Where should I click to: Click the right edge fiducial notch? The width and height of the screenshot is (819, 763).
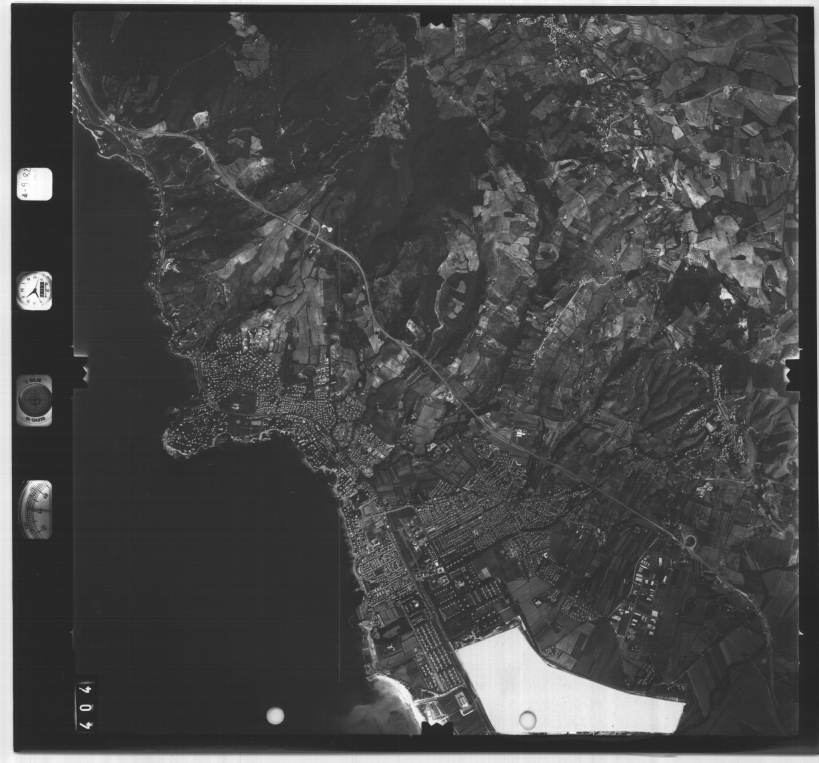click(793, 373)
